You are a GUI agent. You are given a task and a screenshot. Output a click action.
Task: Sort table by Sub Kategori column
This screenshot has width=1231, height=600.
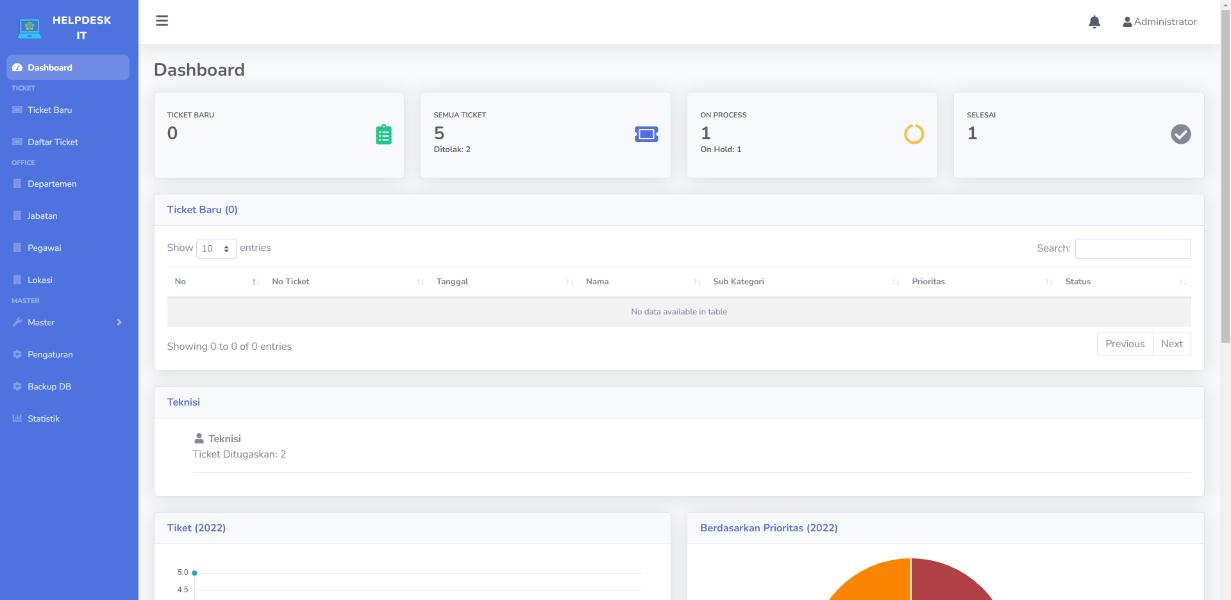[804, 282]
